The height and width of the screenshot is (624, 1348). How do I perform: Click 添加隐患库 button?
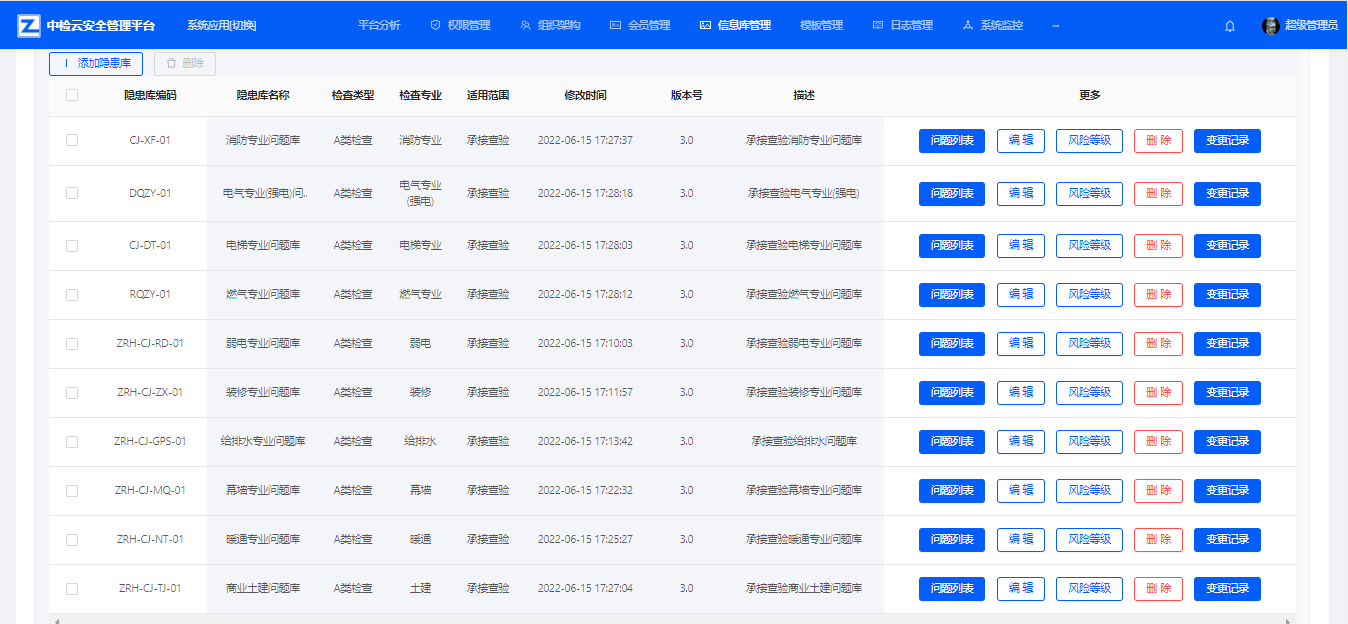click(x=96, y=63)
